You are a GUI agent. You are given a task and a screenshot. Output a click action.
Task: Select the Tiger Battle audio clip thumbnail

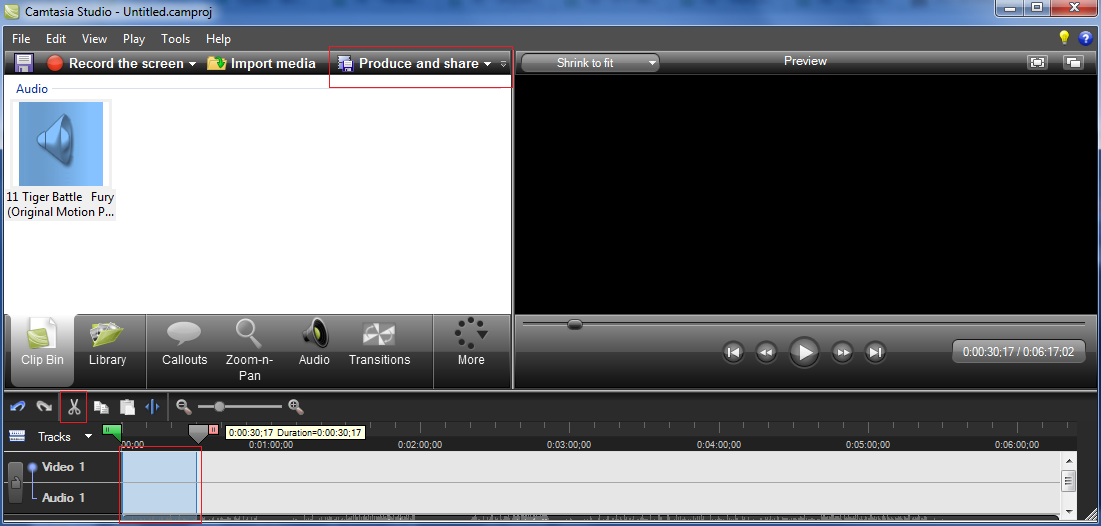tap(60, 144)
